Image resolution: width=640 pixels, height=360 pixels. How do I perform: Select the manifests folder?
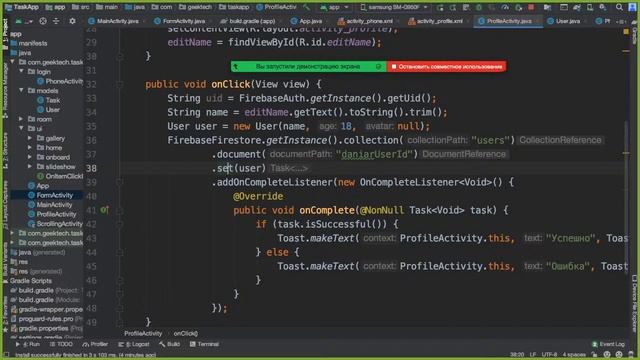point(29,43)
